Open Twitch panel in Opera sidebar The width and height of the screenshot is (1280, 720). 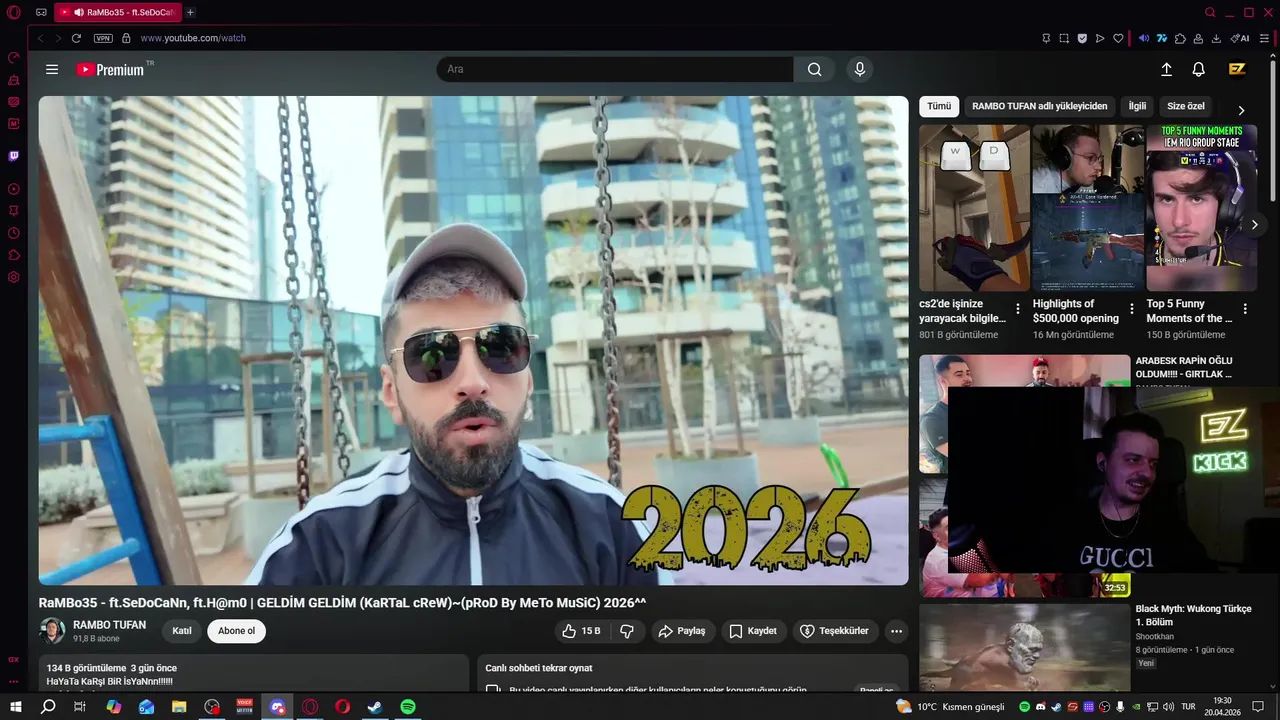(14, 156)
